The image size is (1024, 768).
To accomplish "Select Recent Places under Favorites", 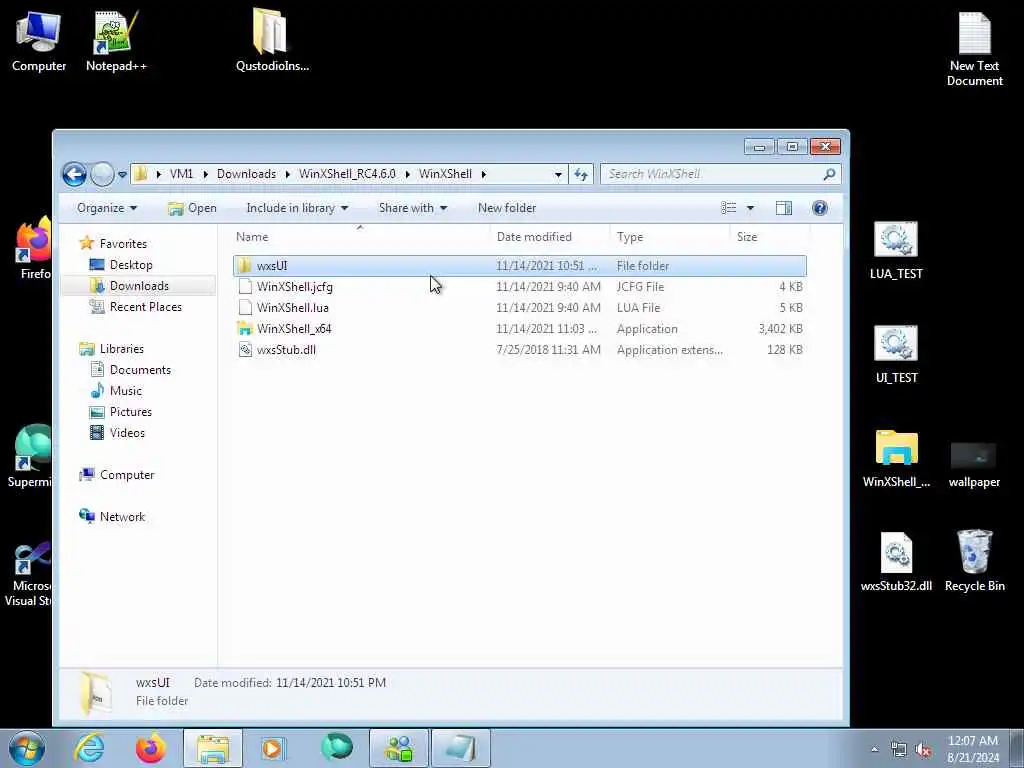I will point(145,306).
